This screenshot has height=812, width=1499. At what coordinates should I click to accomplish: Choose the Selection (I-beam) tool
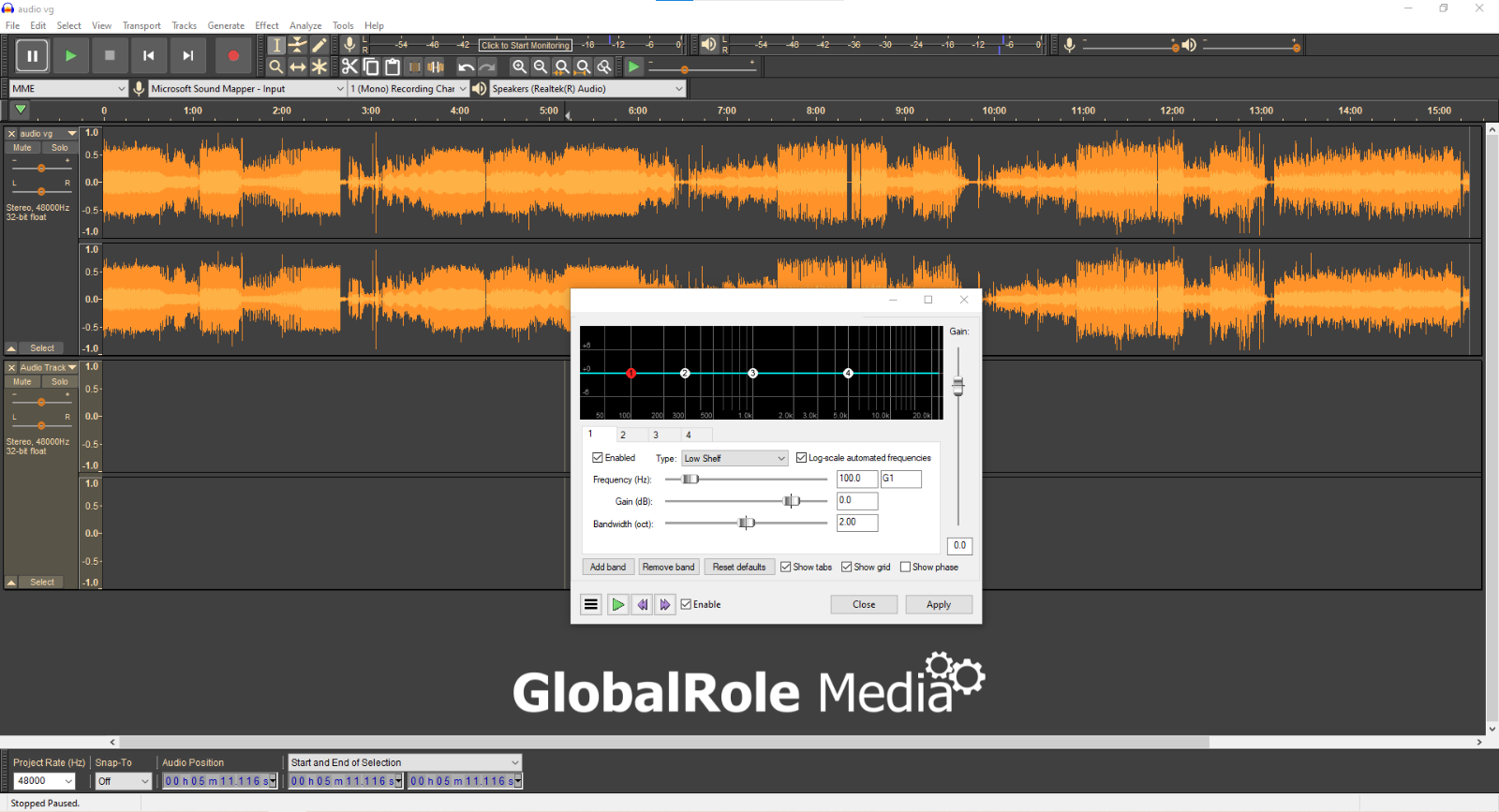[276, 45]
